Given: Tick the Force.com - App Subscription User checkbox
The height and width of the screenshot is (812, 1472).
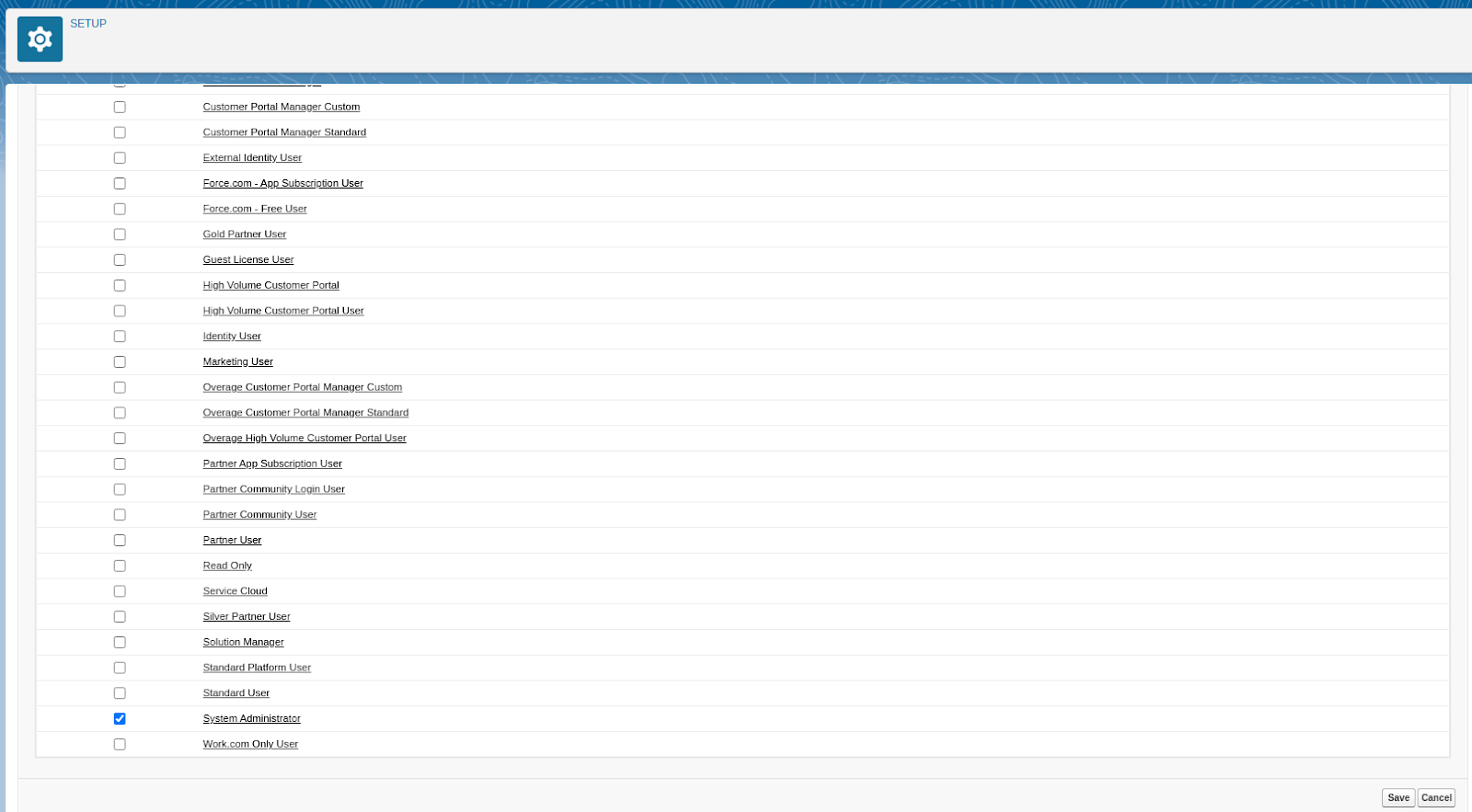Looking at the screenshot, I should (120, 183).
